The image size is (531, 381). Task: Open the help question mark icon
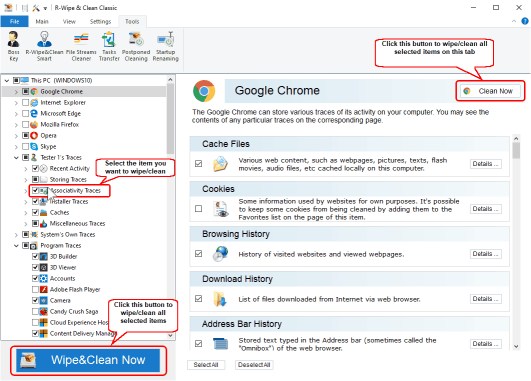(525, 21)
